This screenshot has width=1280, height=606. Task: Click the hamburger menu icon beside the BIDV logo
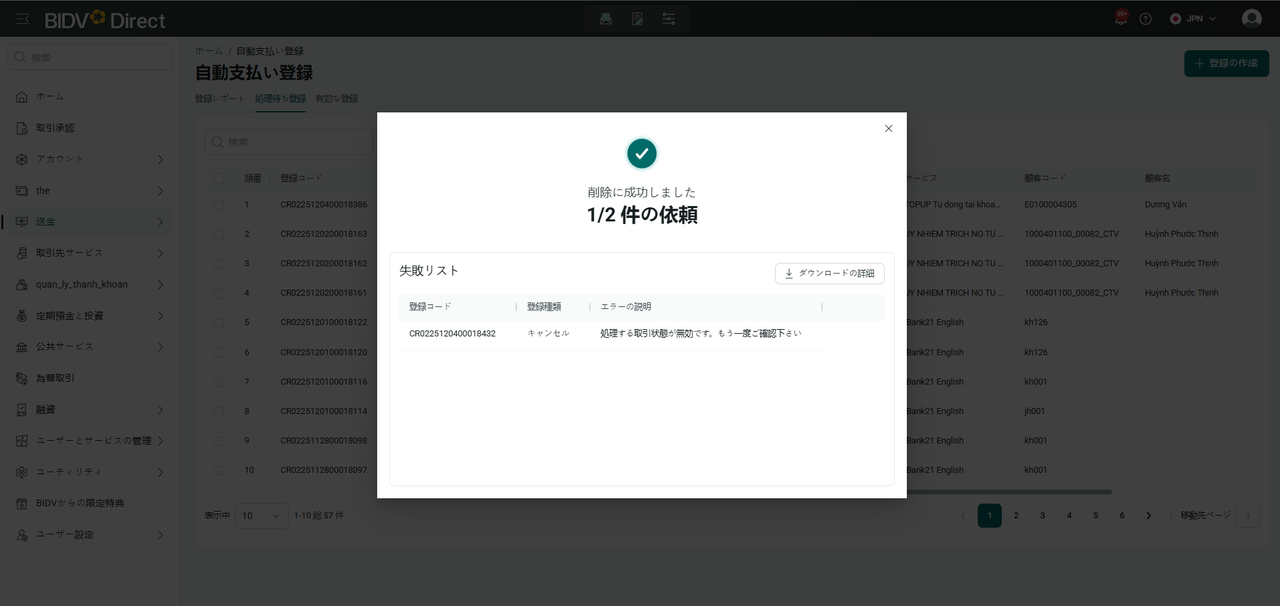(x=23, y=19)
